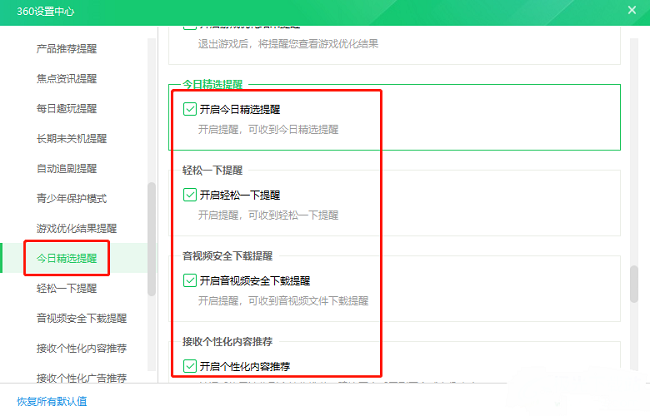Disable 开启音视频安全下载提醒 checkbox

[x=190, y=281]
